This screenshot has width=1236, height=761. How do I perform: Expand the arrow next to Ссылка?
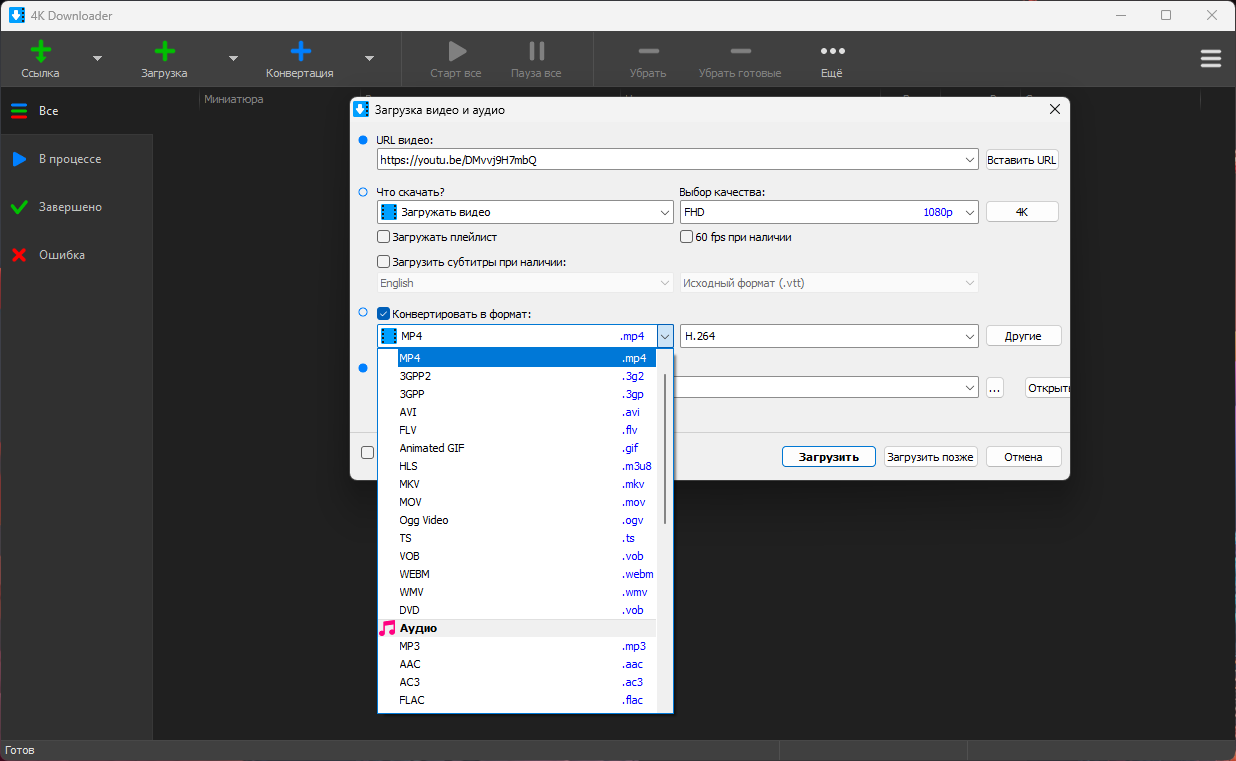tap(97, 59)
